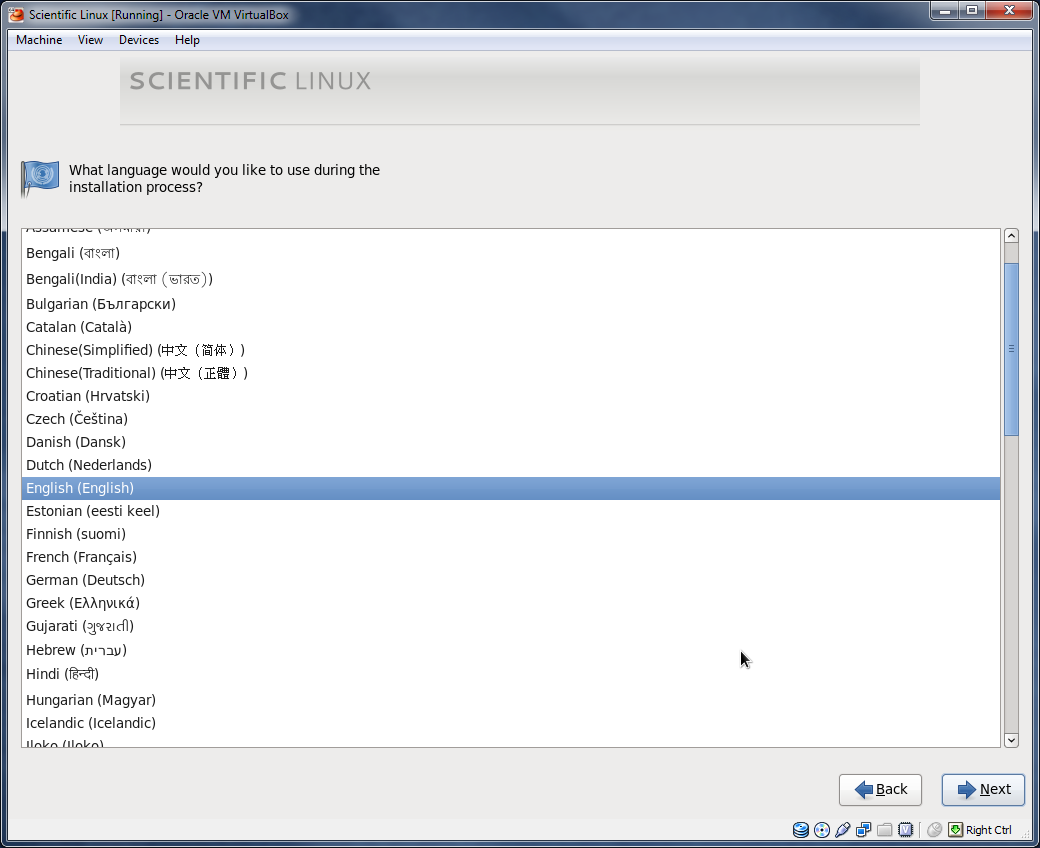Image resolution: width=1040 pixels, height=848 pixels.
Task: Select Croatian (Hrvatski)
Action: 511,396
